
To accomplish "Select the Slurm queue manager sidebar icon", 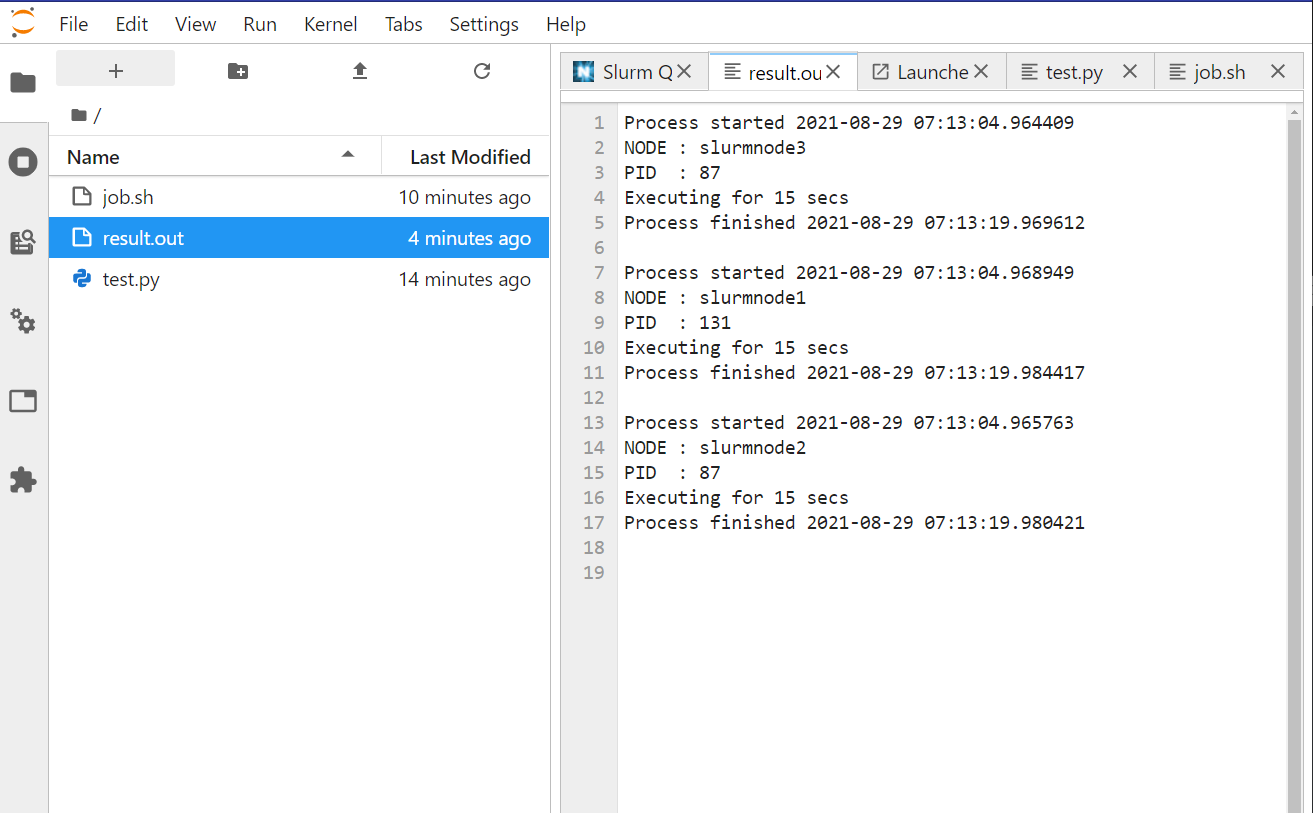I will 23,241.
